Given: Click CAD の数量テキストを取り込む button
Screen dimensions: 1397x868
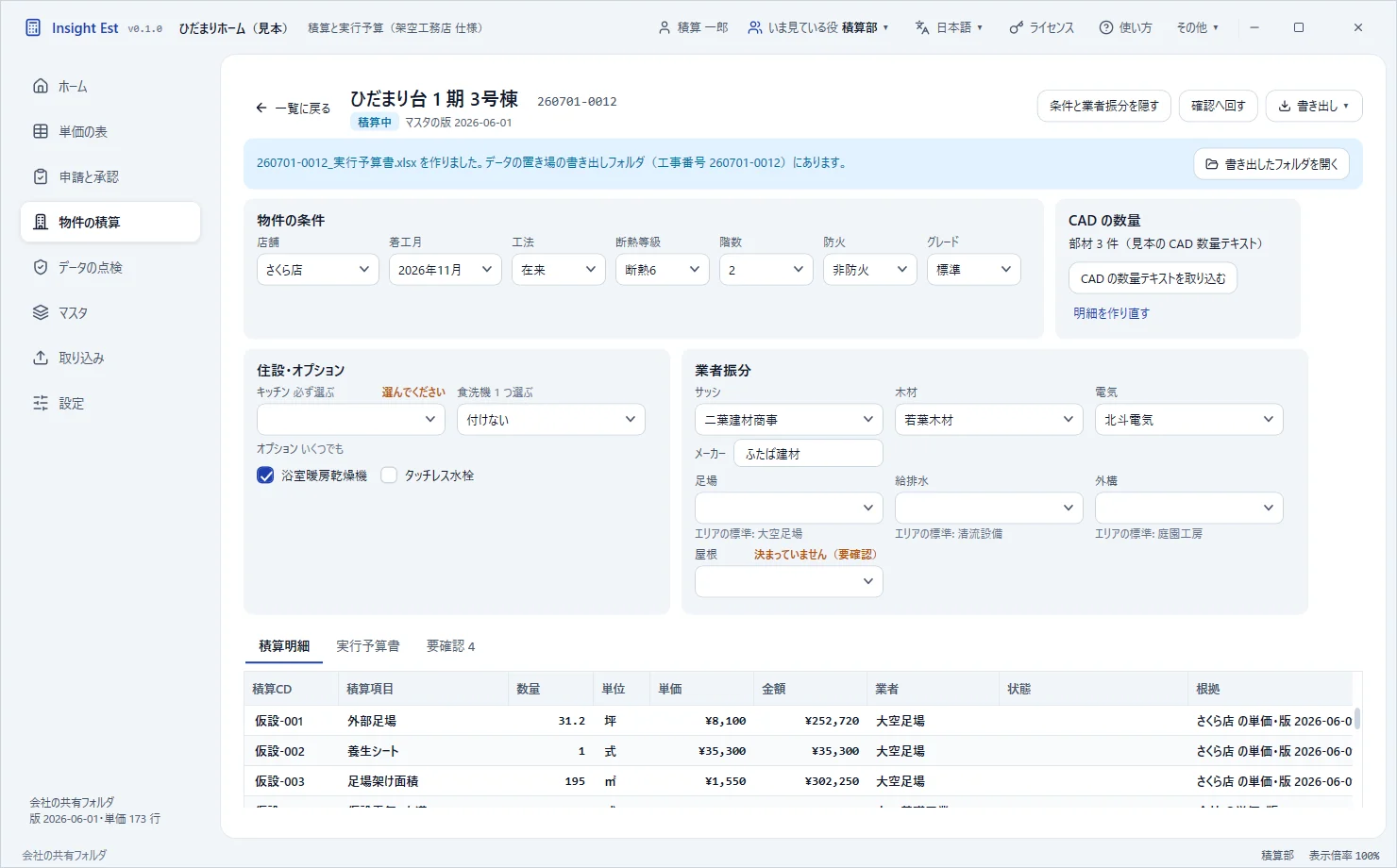Looking at the screenshot, I should coord(1153,278).
